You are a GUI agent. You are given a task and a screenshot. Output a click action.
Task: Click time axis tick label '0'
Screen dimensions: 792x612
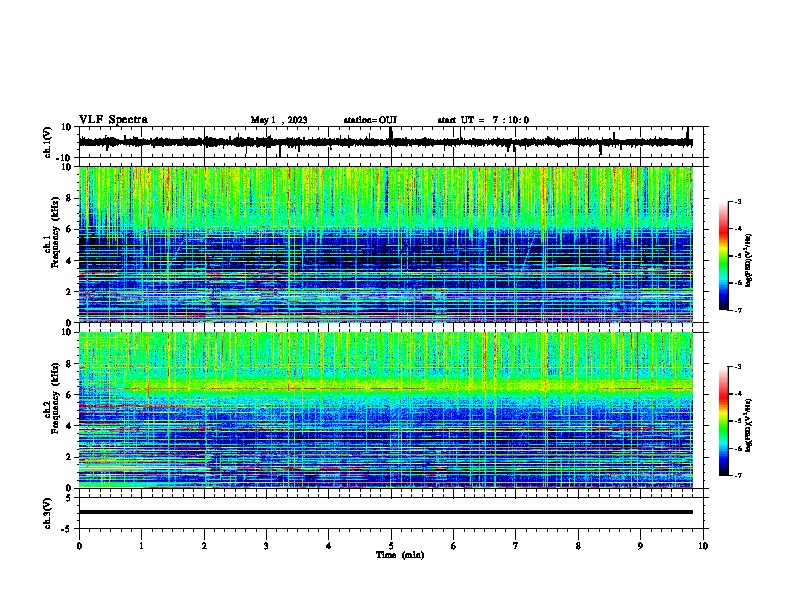(79, 546)
